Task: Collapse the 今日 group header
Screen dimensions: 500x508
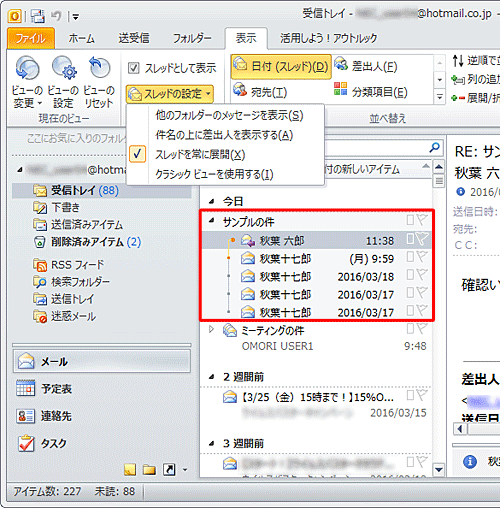Action: tap(211, 201)
